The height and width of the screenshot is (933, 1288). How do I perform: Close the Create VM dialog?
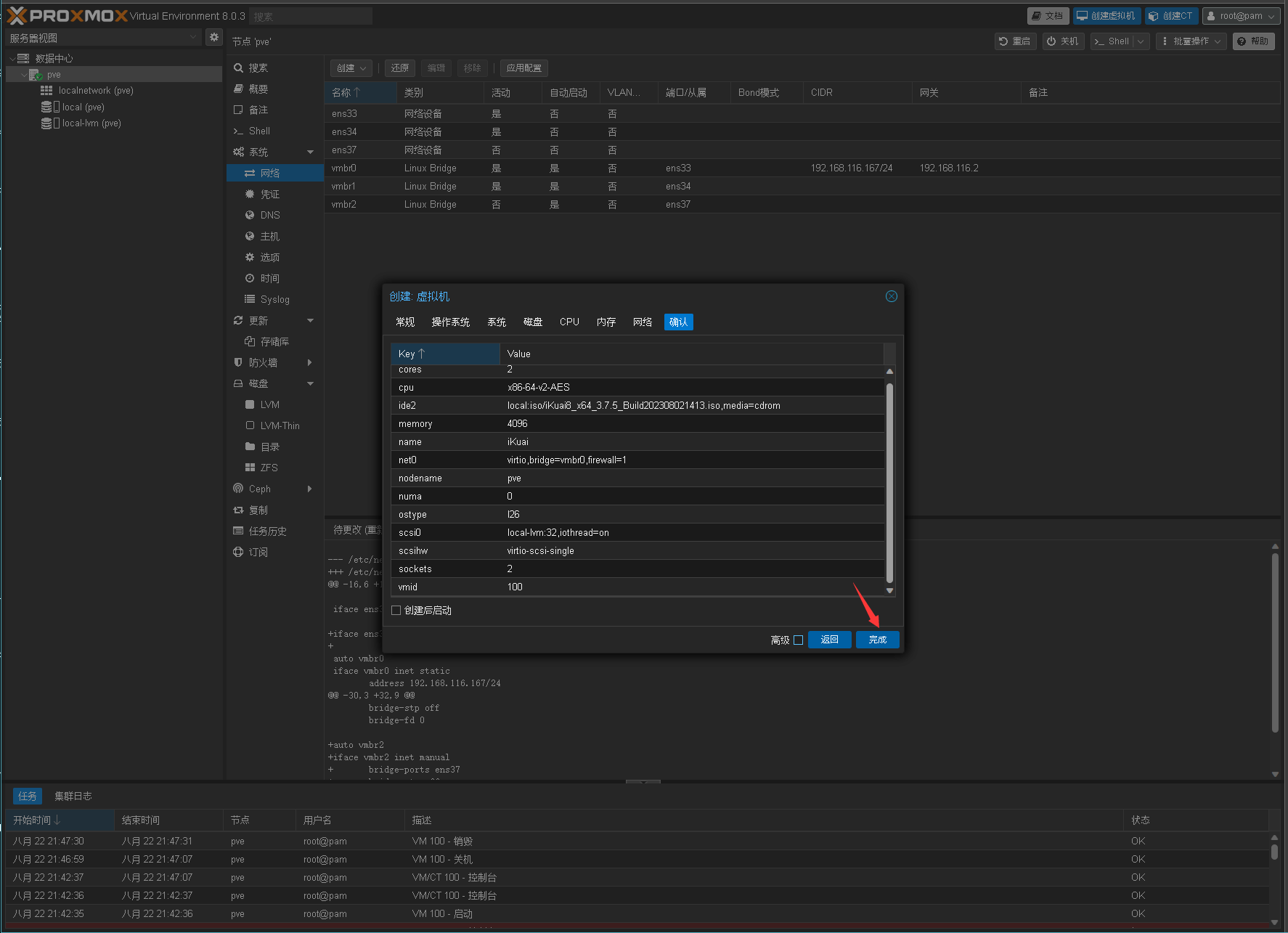891,296
